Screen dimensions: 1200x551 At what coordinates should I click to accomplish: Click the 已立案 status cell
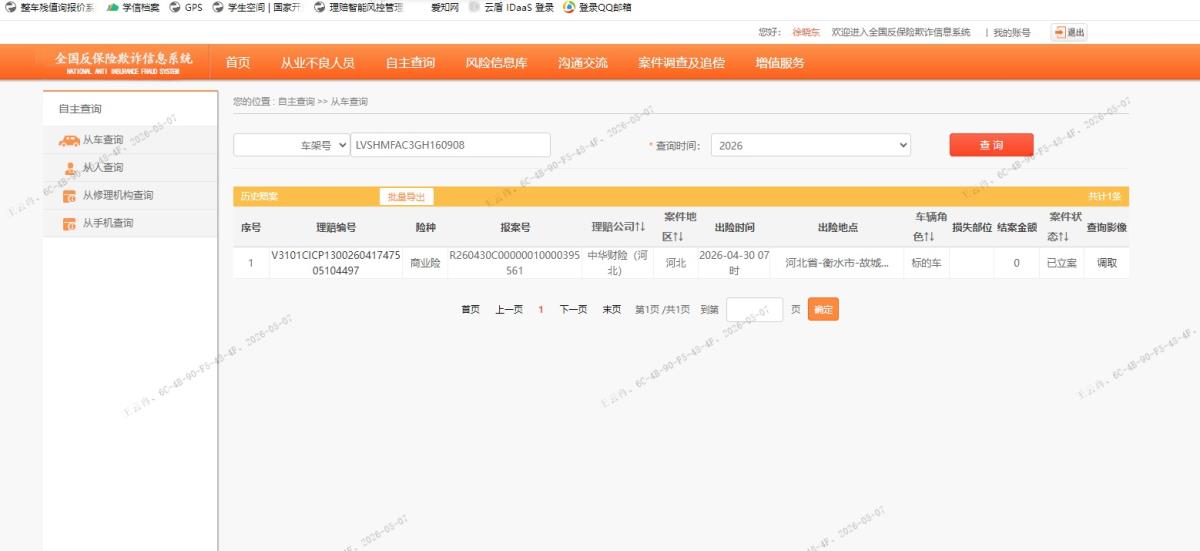pyautogui.click(x=1061, y=263)
